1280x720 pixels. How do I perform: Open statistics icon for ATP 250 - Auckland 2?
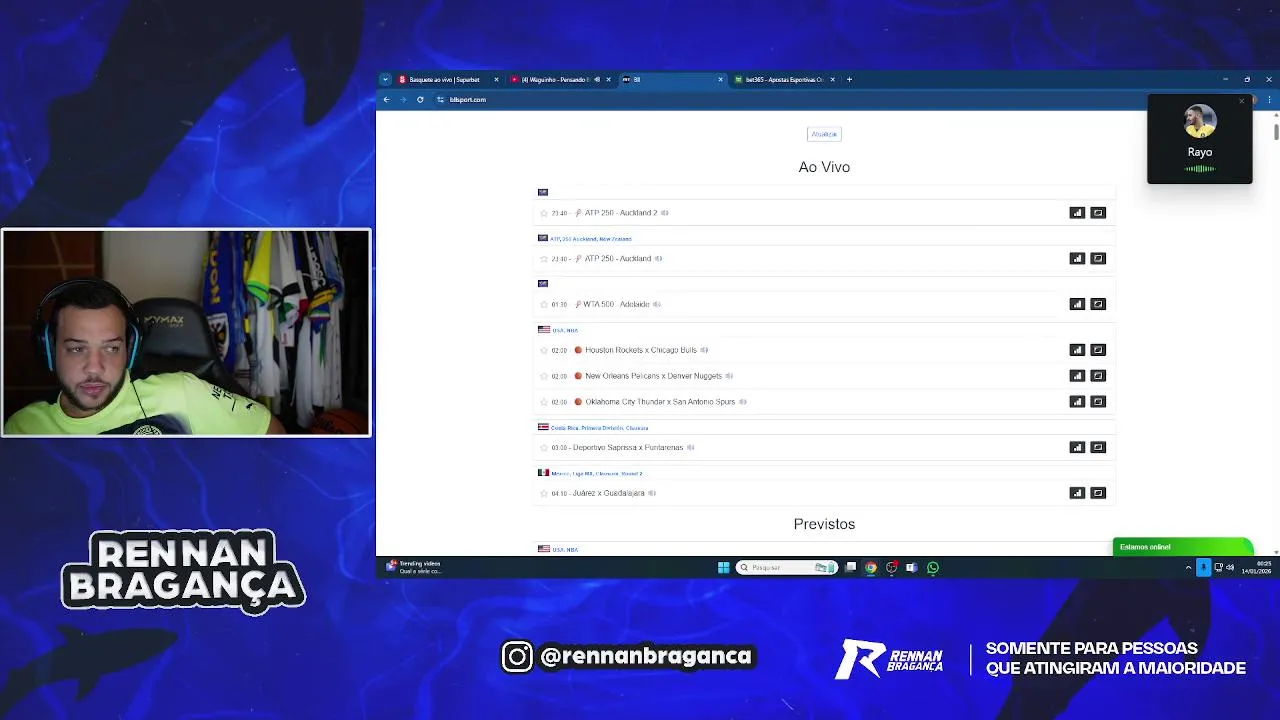(1077, 213)
